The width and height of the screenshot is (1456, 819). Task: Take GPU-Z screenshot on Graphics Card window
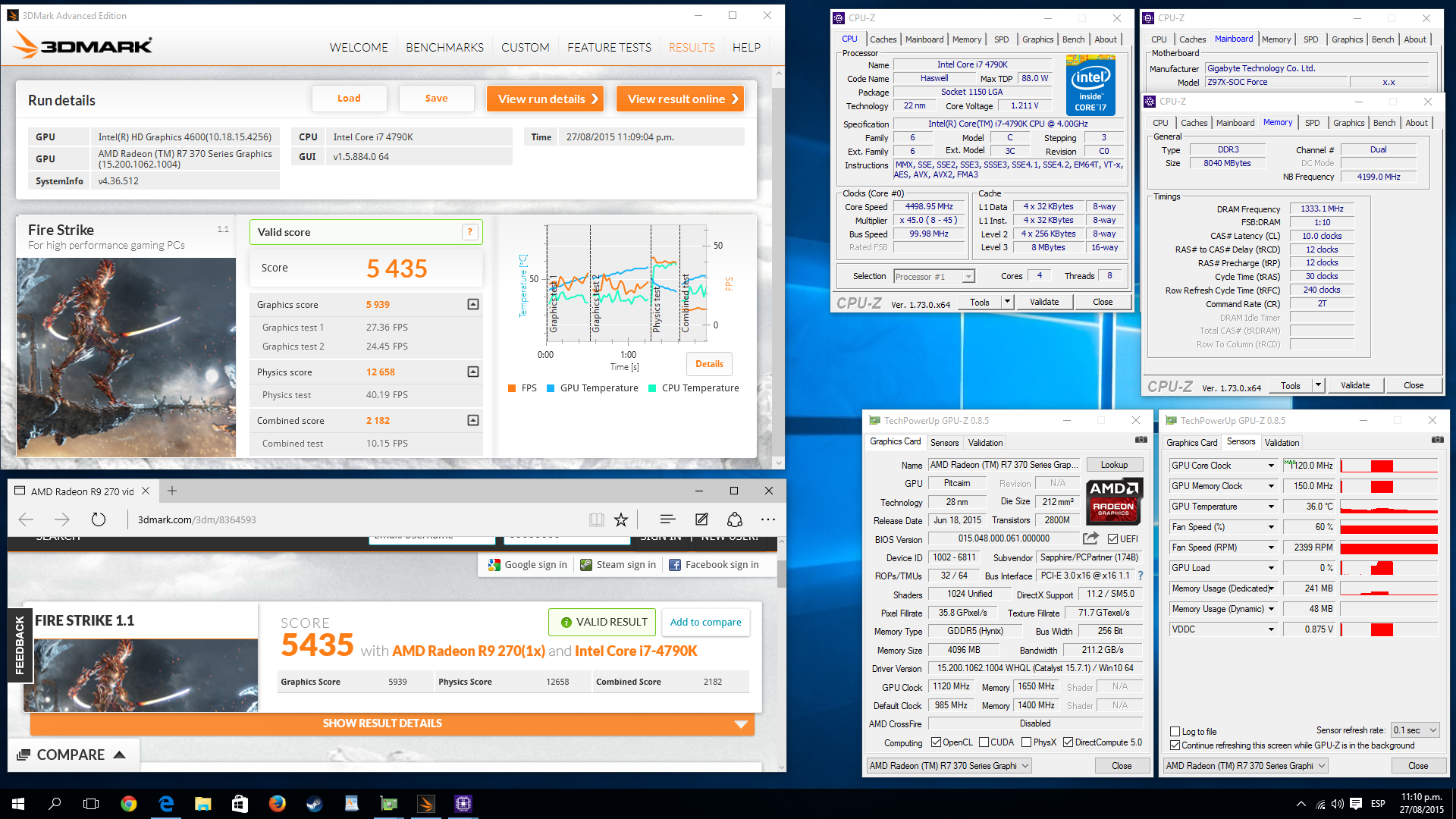[x=1141, y=440]
